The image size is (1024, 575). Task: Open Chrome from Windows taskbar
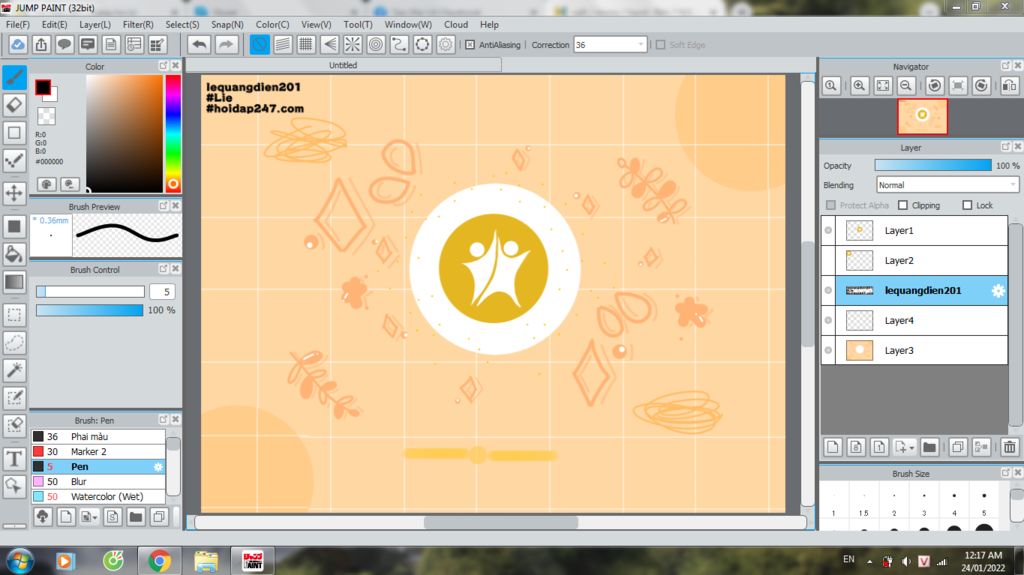[x=159, y=561]
